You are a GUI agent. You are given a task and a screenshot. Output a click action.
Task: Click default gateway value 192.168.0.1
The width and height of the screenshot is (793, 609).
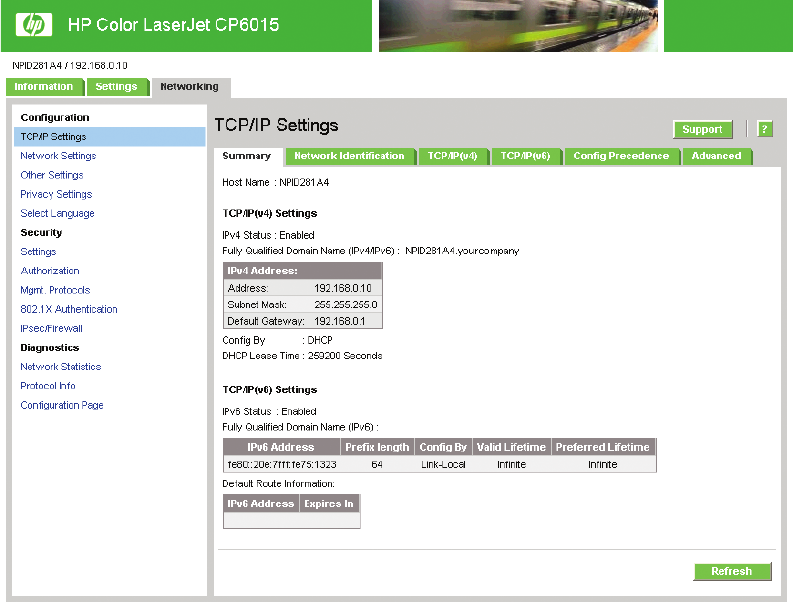click(340, 321)
